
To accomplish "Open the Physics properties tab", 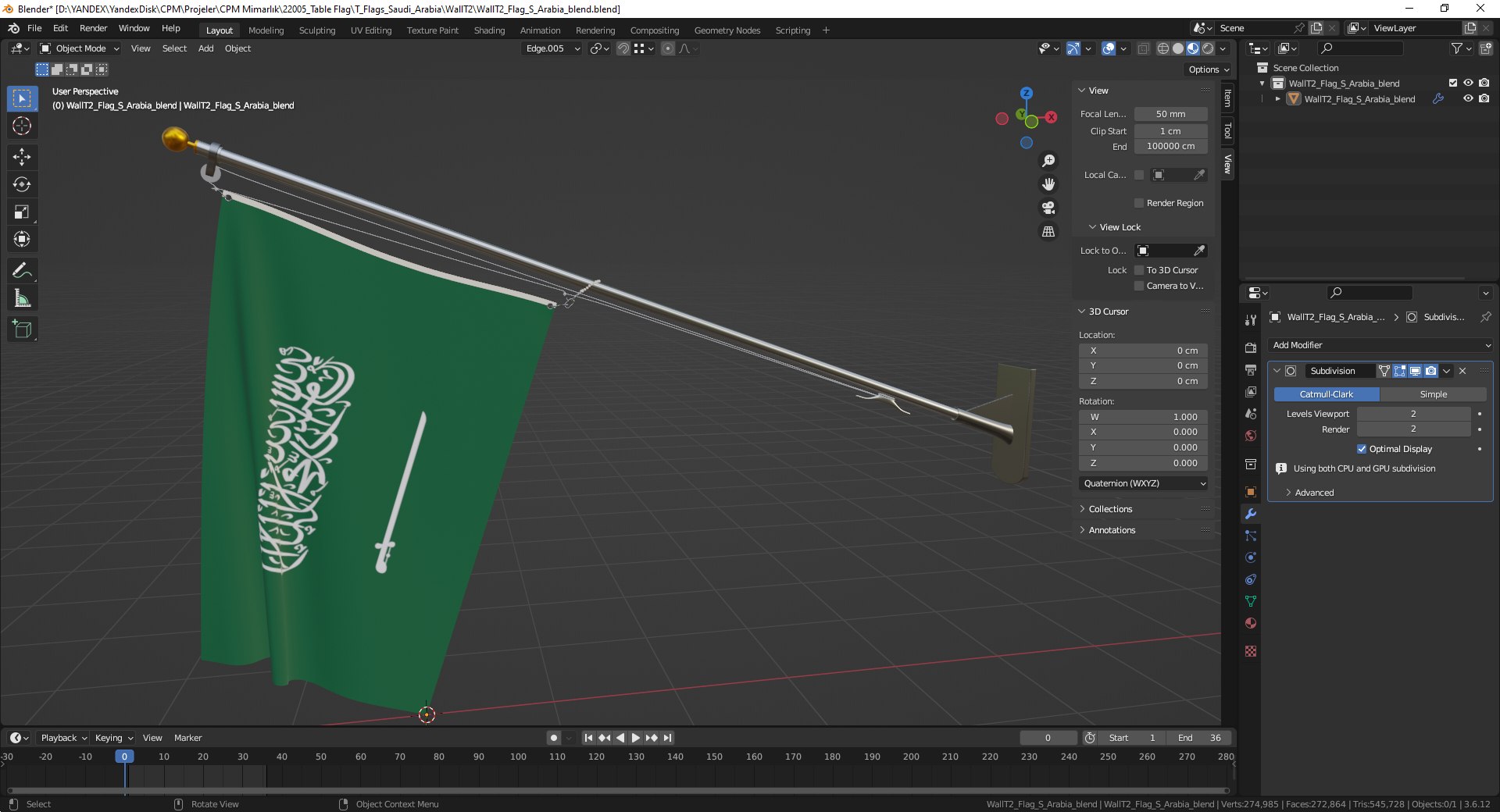I will point(1251,557).
